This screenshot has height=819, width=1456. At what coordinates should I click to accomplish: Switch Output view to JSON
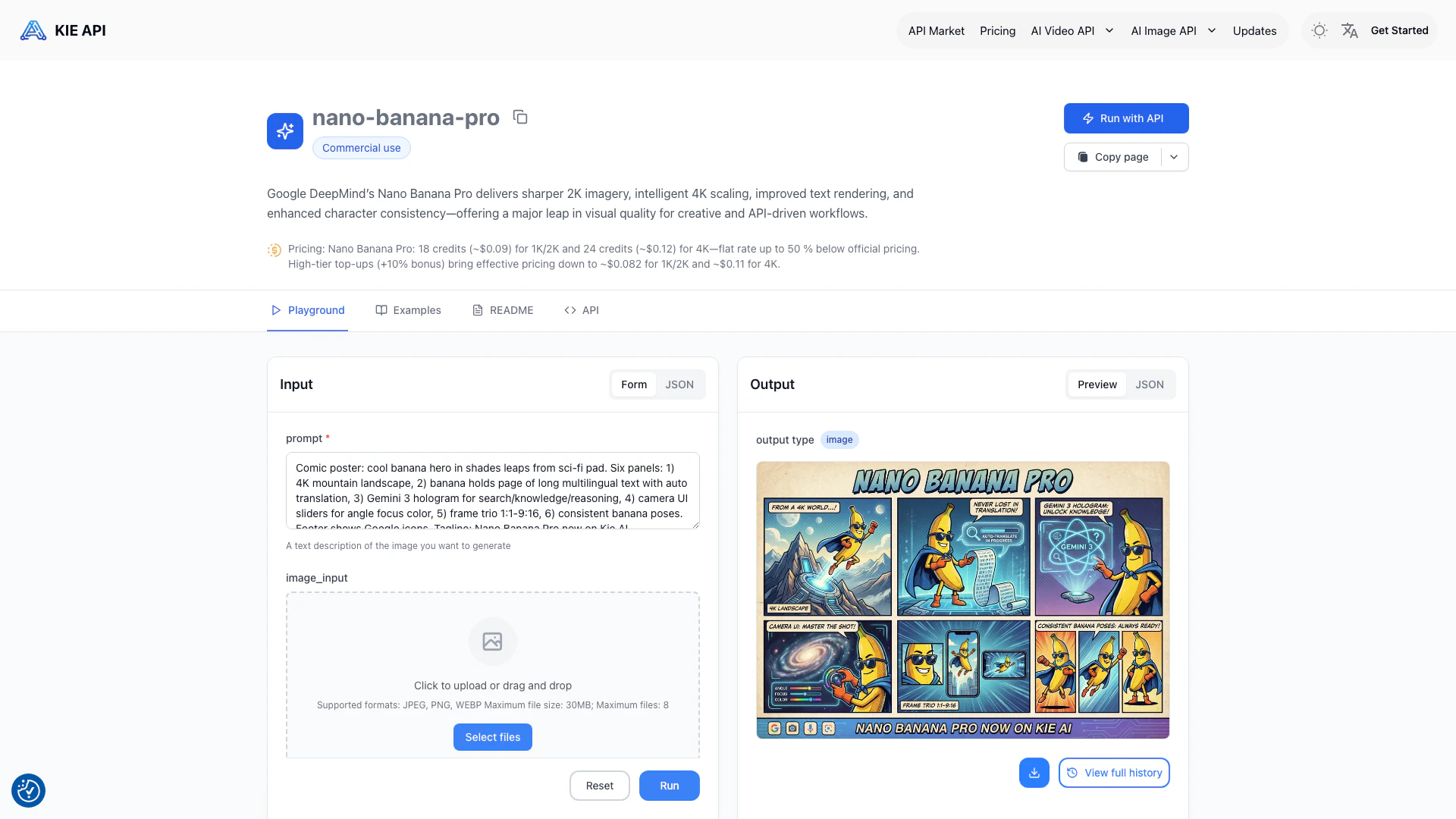point(1150,384)
